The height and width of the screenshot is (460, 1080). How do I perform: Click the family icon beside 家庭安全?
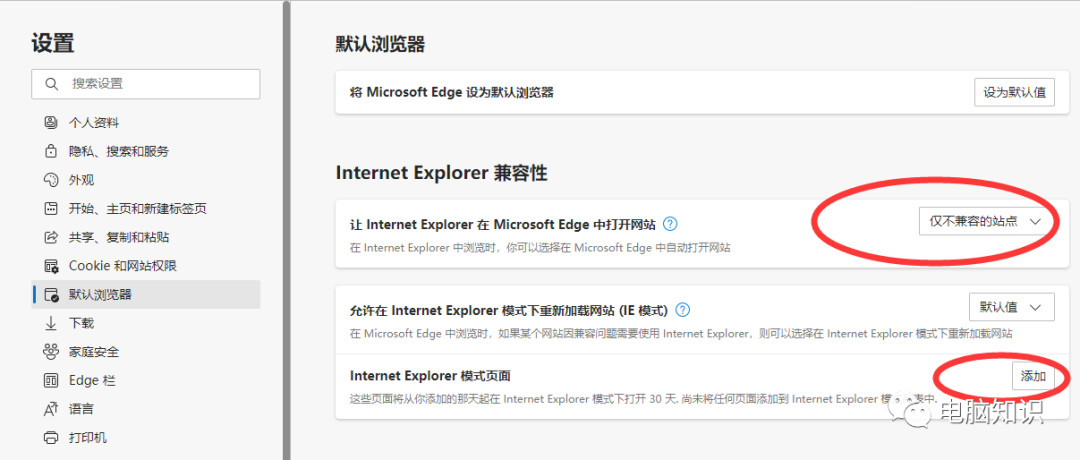click(x=50, y=352)
